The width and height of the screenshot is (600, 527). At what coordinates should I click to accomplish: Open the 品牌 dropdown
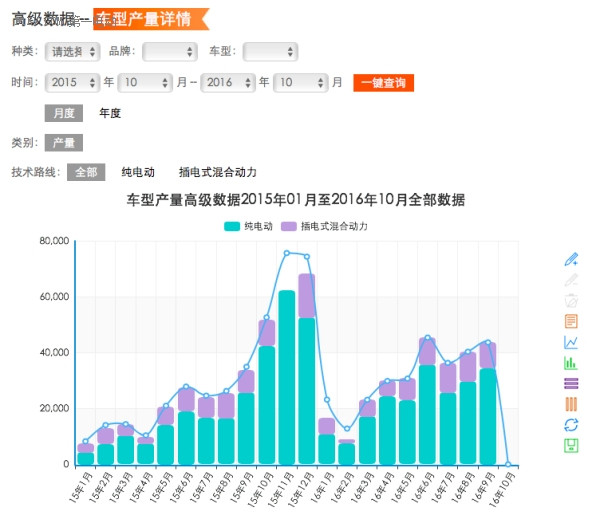tap(170, 52)
